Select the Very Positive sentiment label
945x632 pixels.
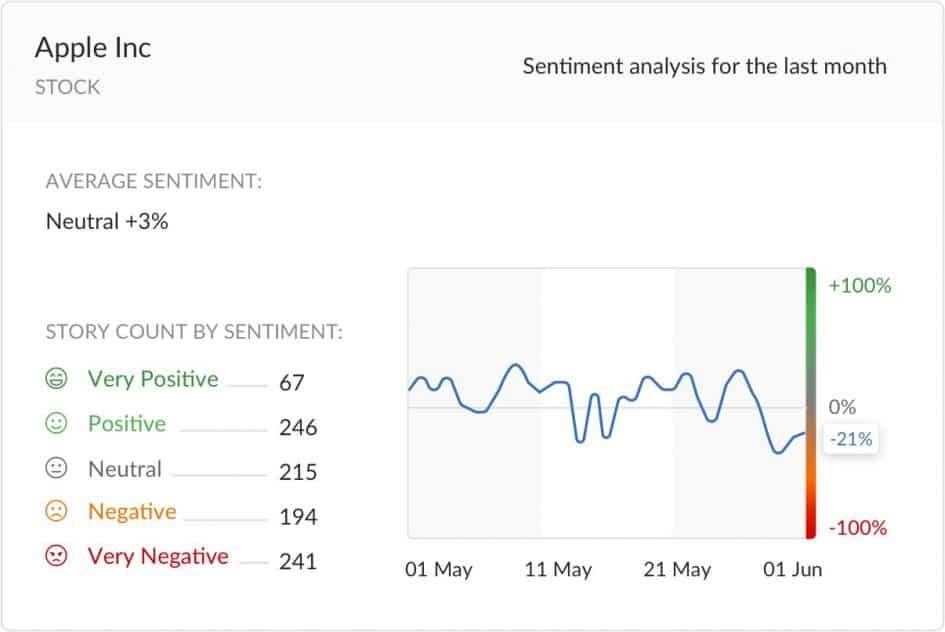click(153, 379)
